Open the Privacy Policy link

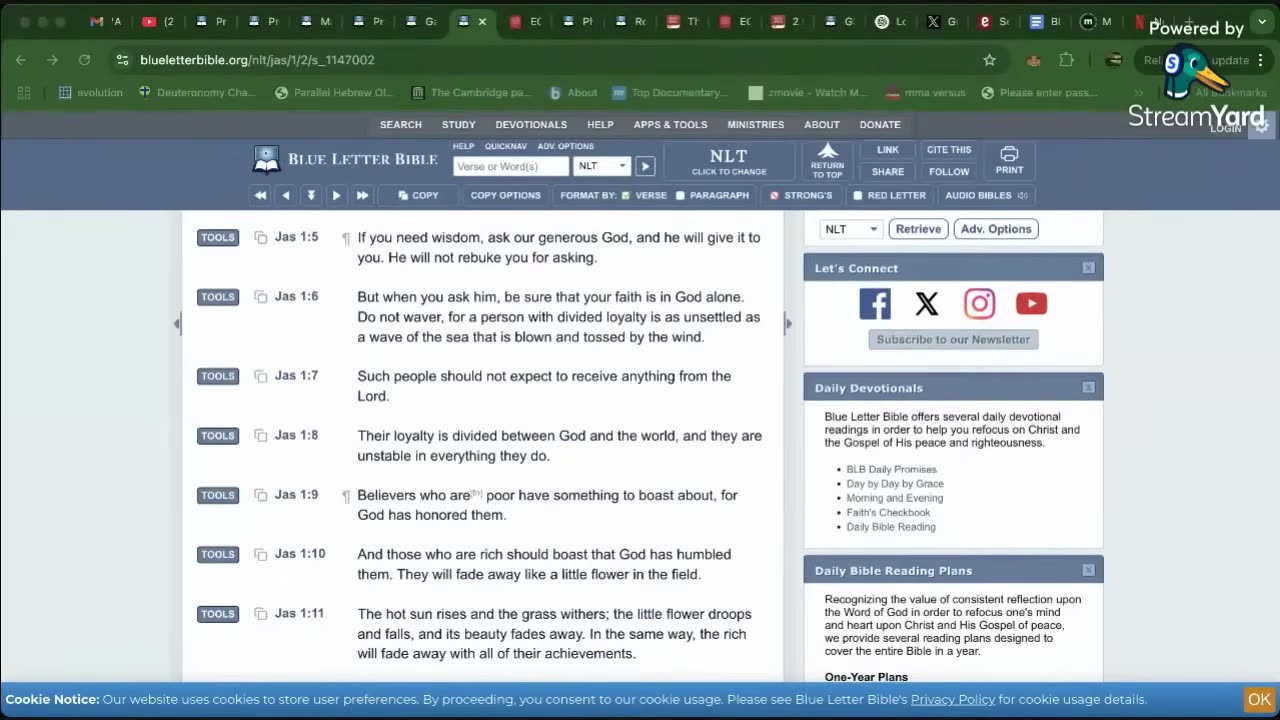[x=953, y=699]
